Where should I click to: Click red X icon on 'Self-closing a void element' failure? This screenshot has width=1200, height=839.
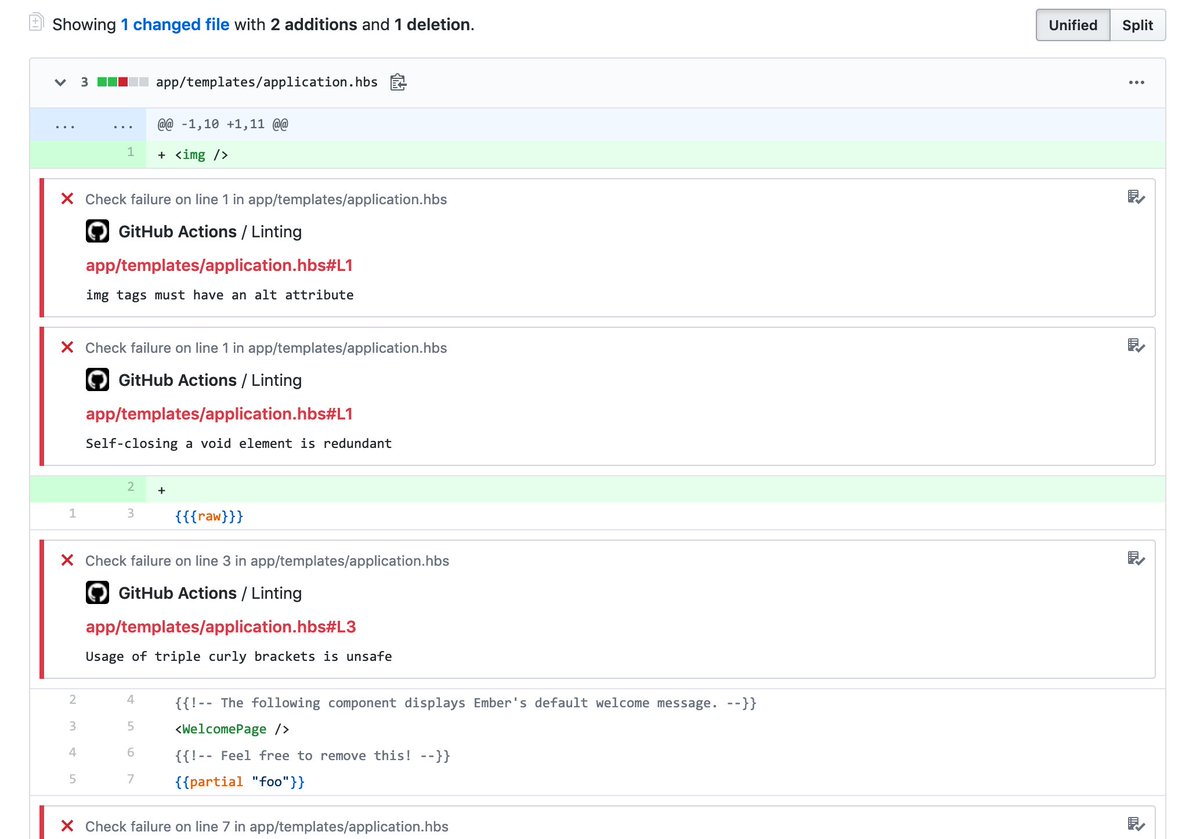[x=67, y=348]
